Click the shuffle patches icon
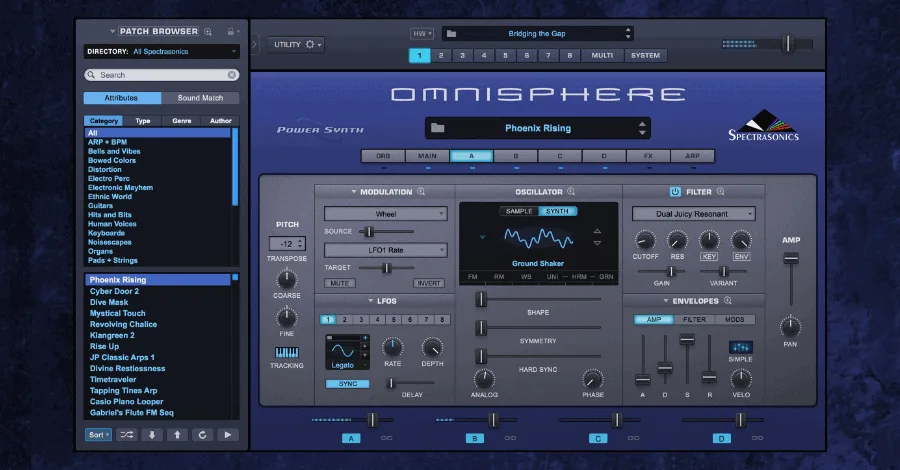 (x=127, y=435)
